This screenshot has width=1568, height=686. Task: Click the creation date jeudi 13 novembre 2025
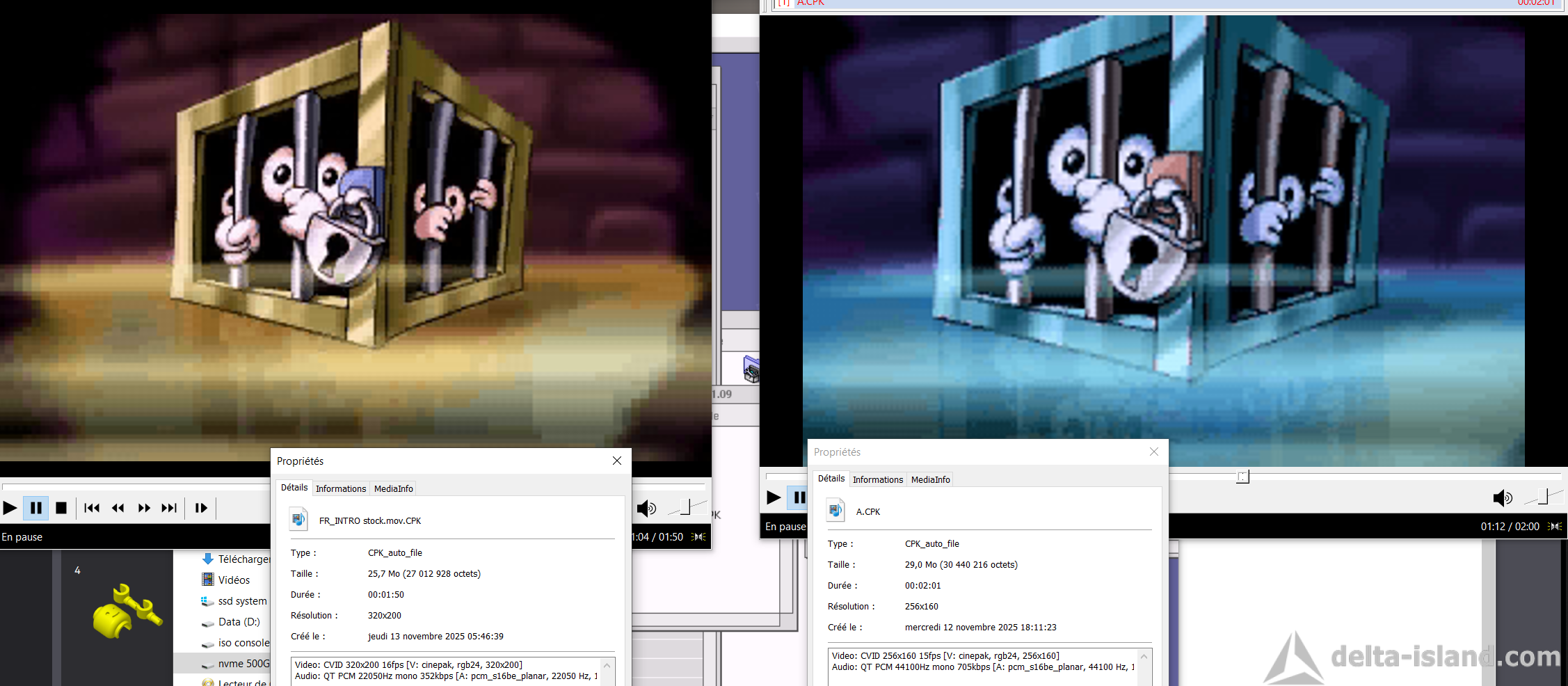tap(436, 637)
